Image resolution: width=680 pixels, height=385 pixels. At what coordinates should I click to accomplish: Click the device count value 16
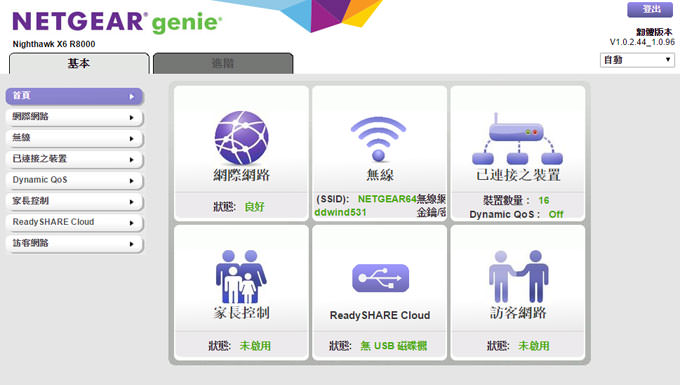(544, 200)
